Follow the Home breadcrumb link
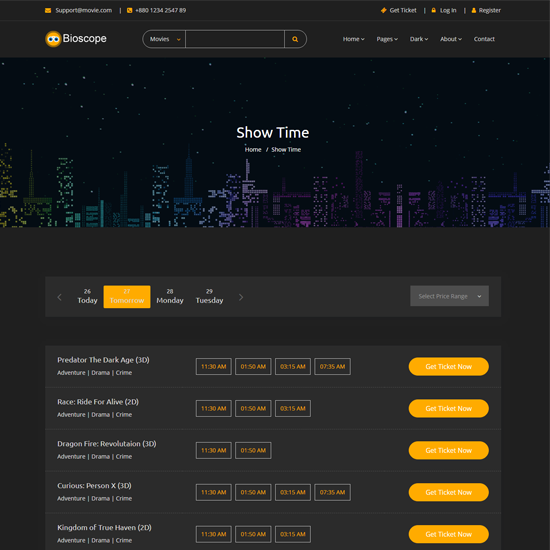Screen dimensions: 550x550 tap(253, 150)
